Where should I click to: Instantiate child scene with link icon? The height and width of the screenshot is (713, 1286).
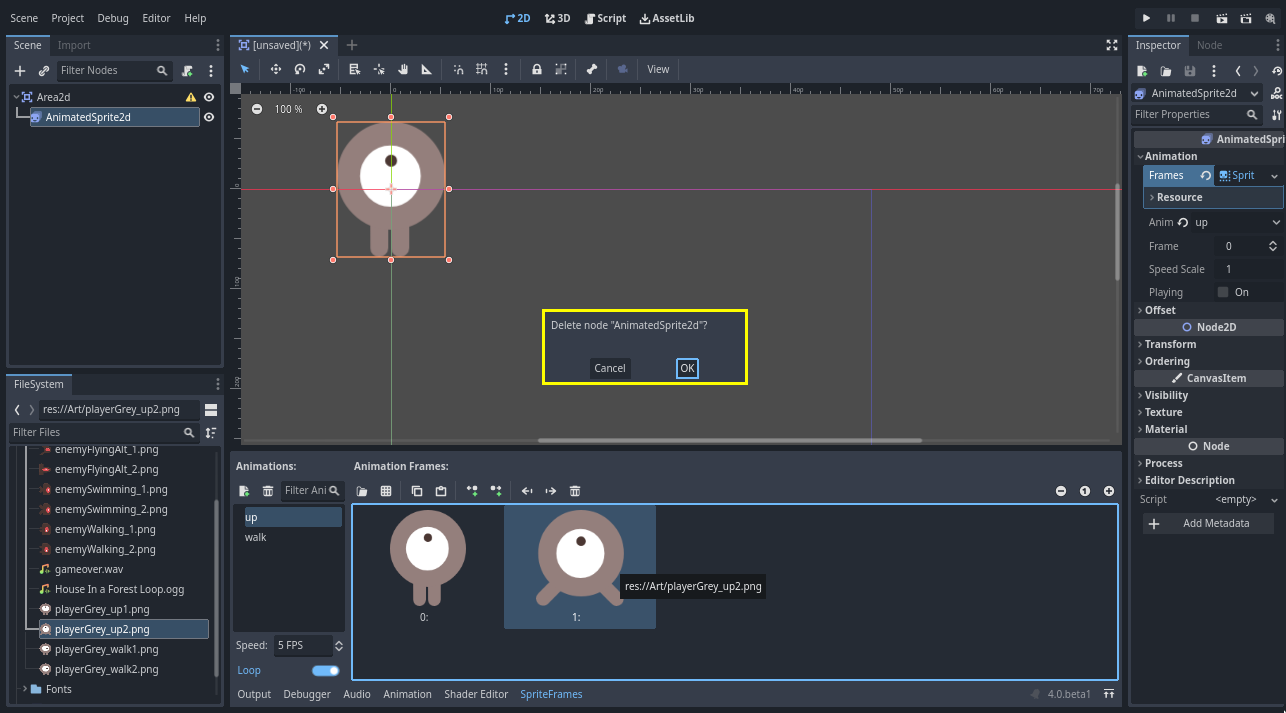tap(44, 71)
